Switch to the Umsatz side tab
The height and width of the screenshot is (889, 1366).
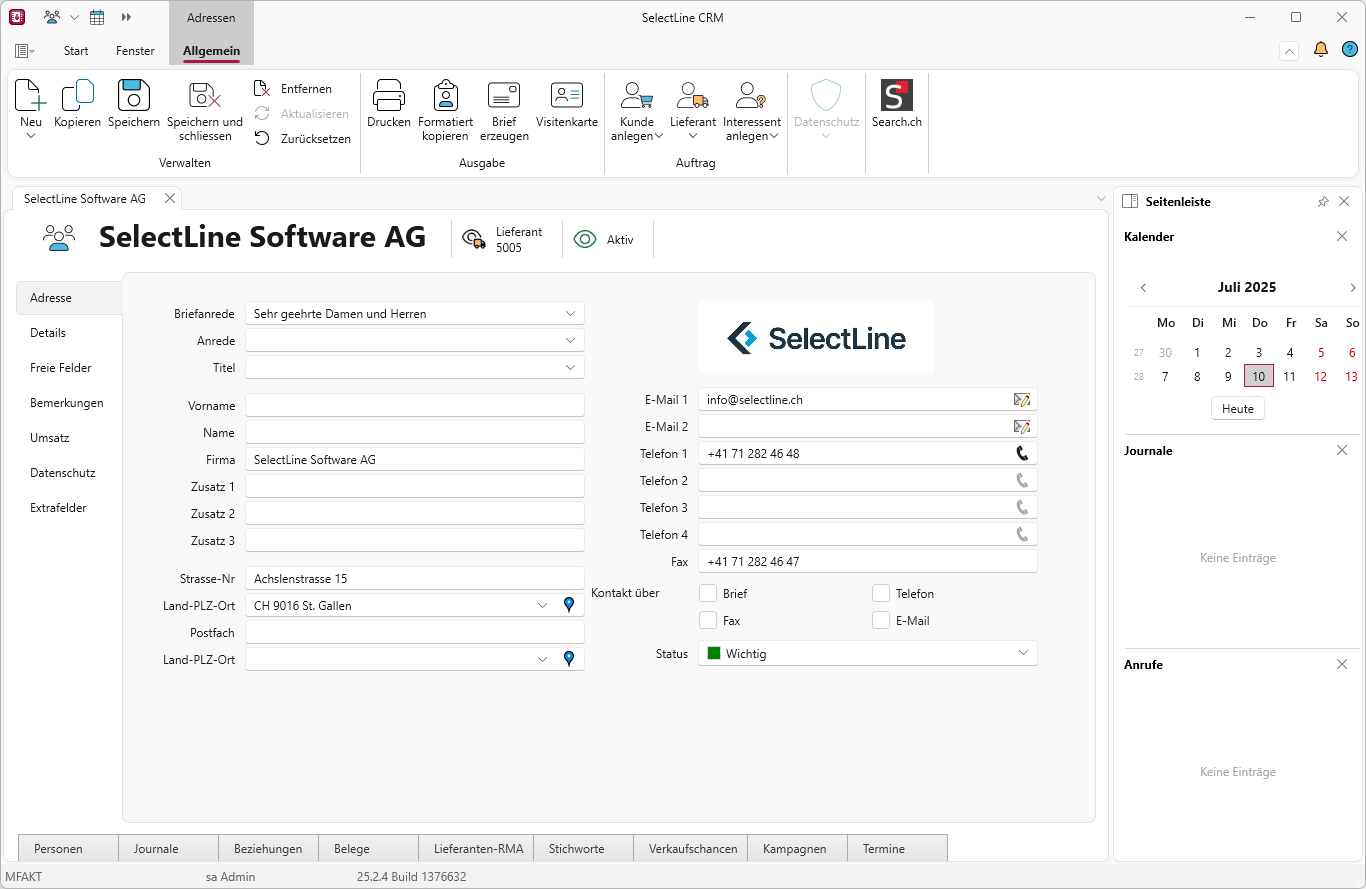tap(69, 438)
